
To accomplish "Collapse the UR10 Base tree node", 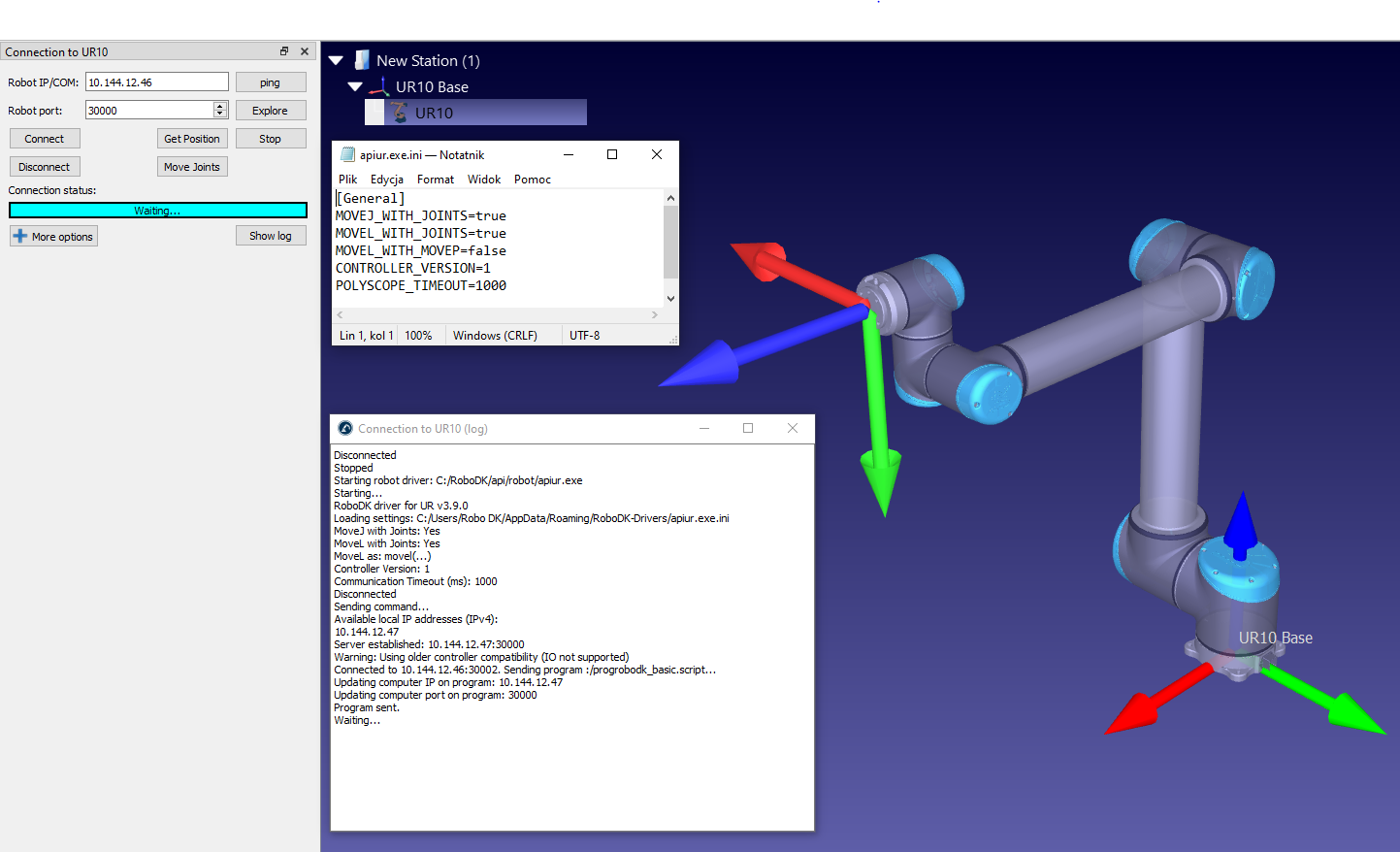I will point(355,86).
